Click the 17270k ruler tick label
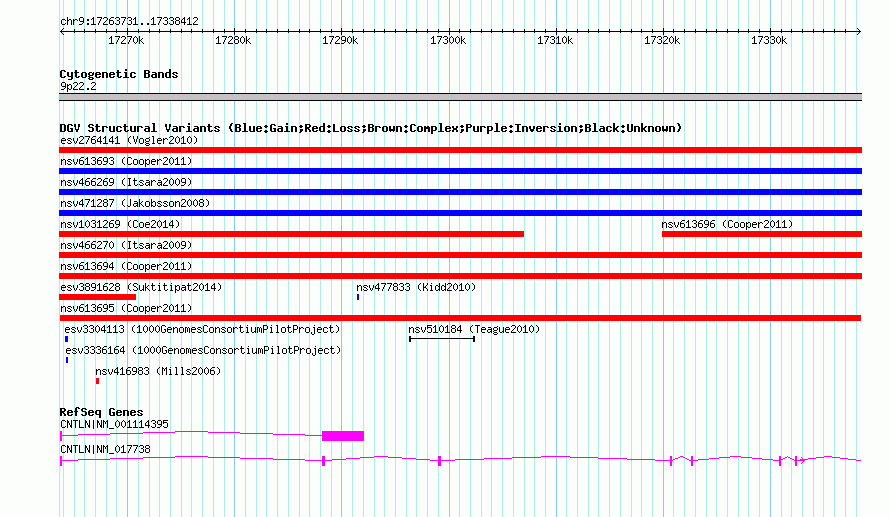This screenshot has height=517, width=890. tap(126, 40)
